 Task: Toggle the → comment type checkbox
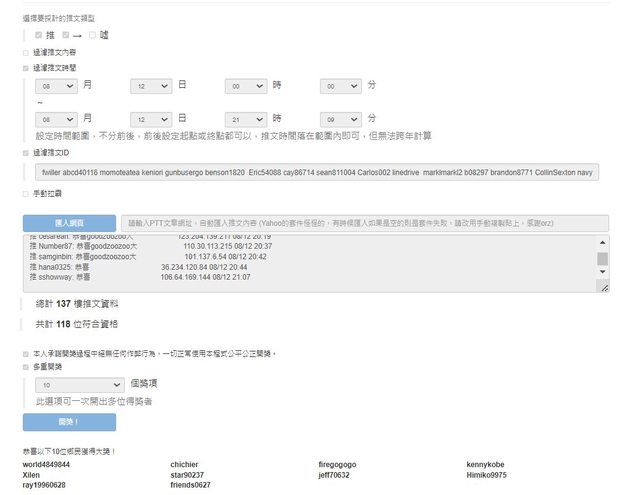pos(65,35)
